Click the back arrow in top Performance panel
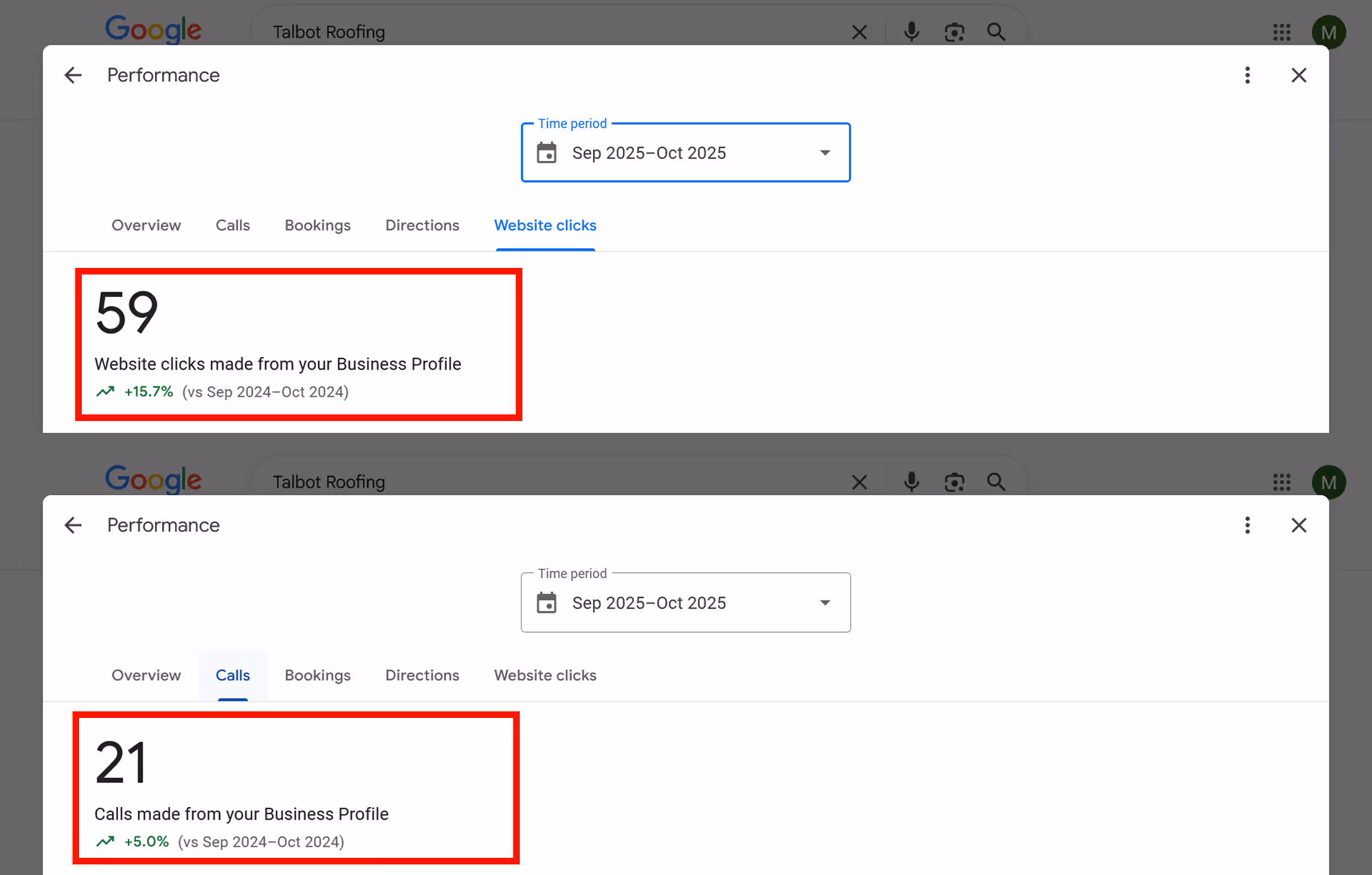The width and height of the screenshot is (1372, 875). tap(73, 75)
